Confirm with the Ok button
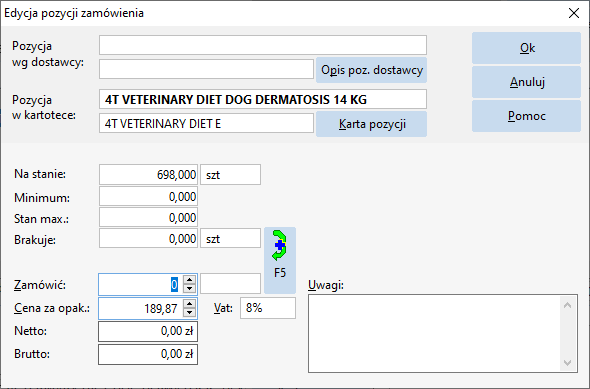Viewport: 590px width, 389px height. click(x=526, y=48)
